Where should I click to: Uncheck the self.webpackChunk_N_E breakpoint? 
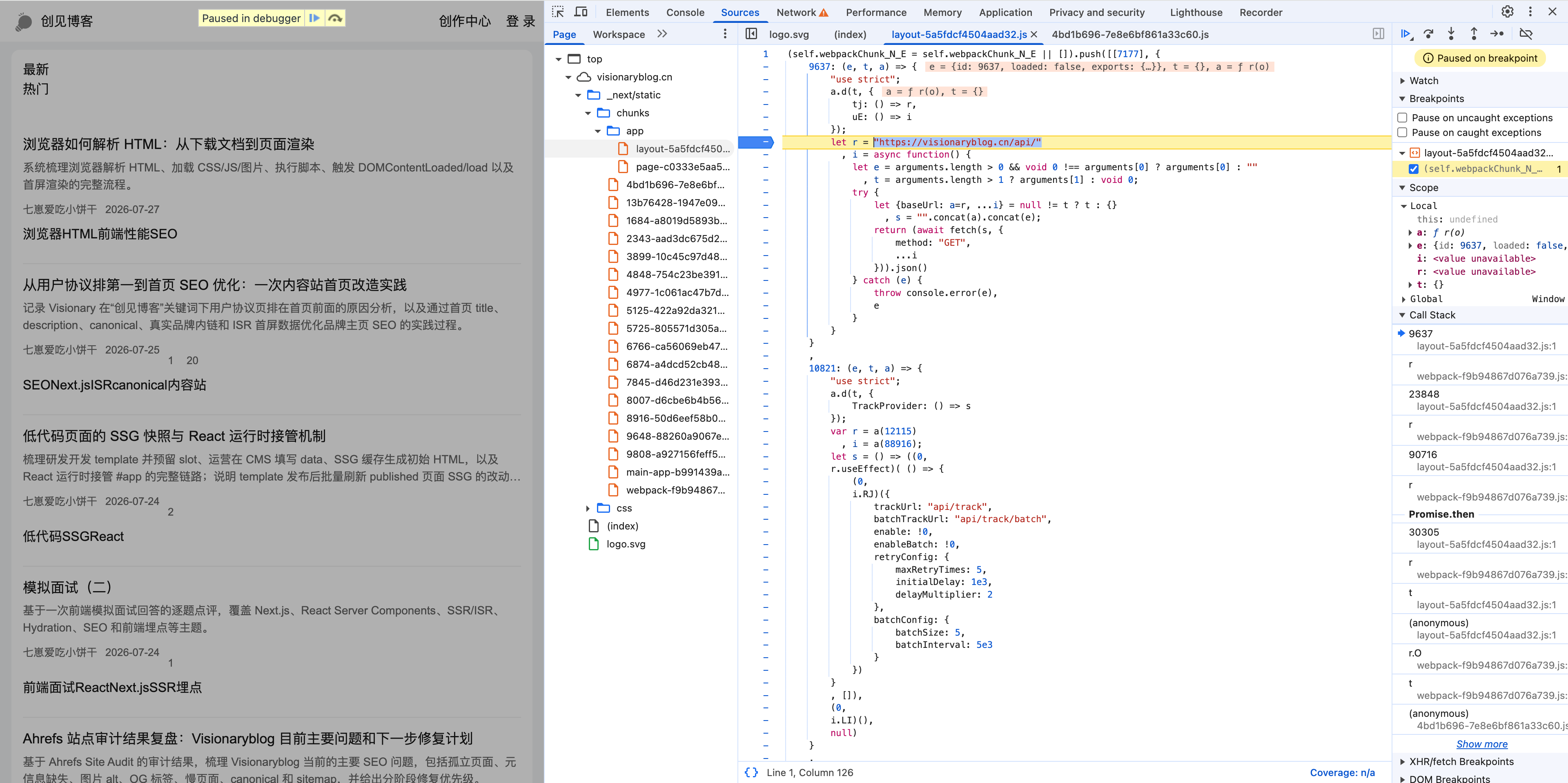click(x=1413, y=169)
